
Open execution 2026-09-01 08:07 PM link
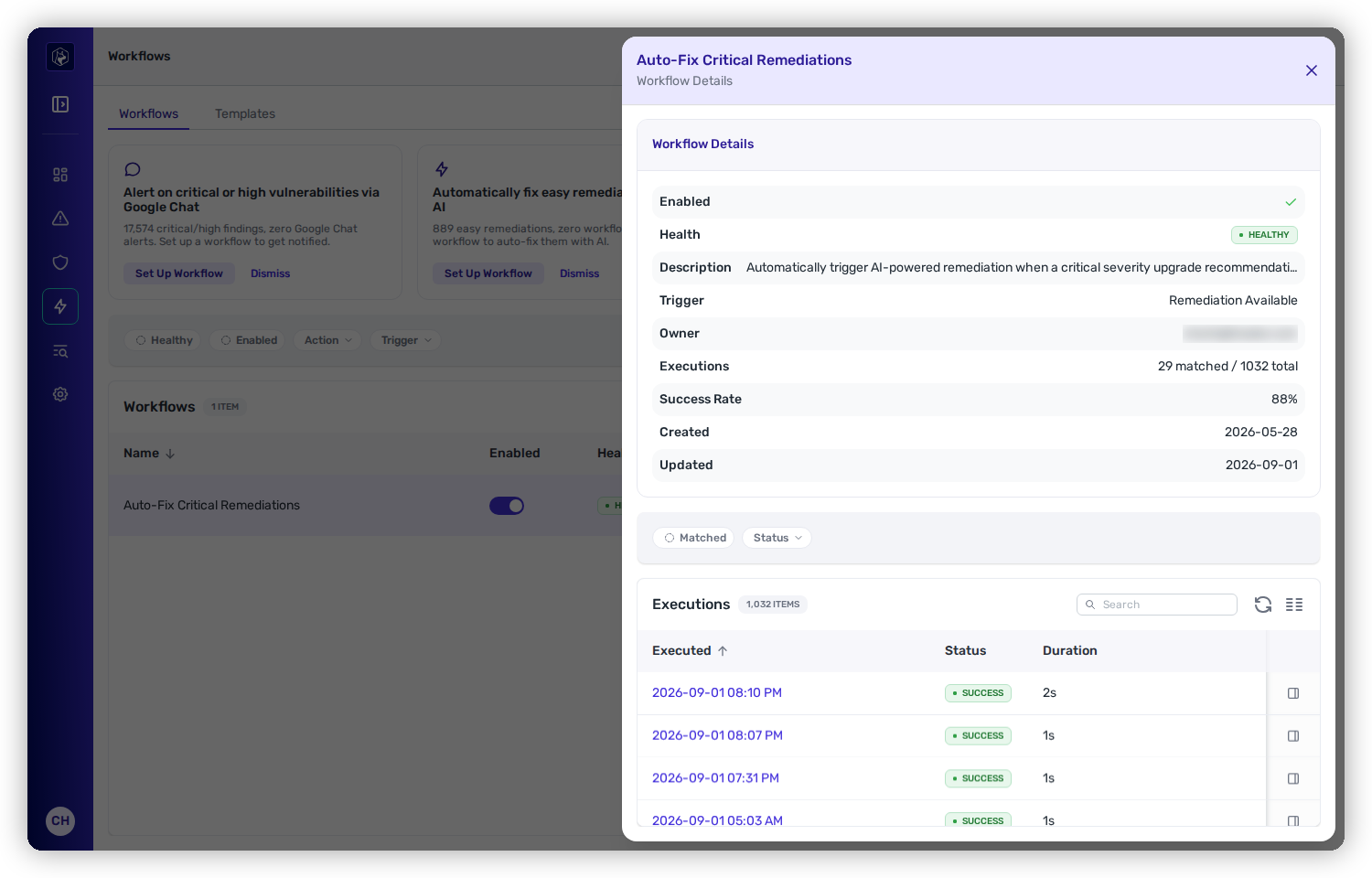point(717,735)
